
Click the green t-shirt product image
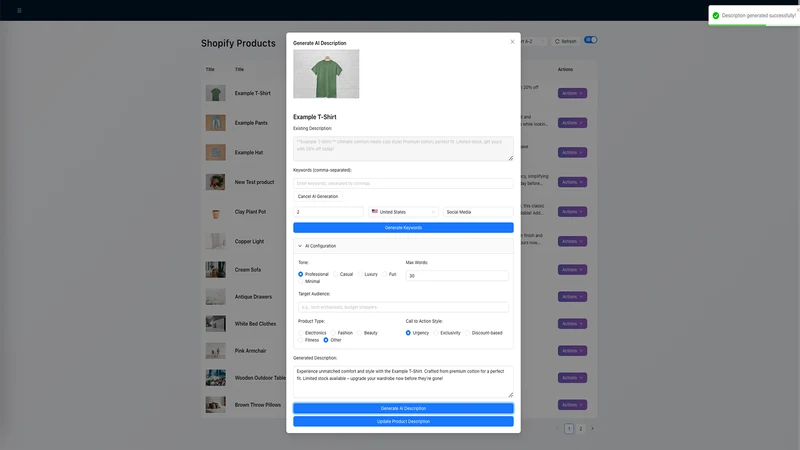tap(326, 73)
